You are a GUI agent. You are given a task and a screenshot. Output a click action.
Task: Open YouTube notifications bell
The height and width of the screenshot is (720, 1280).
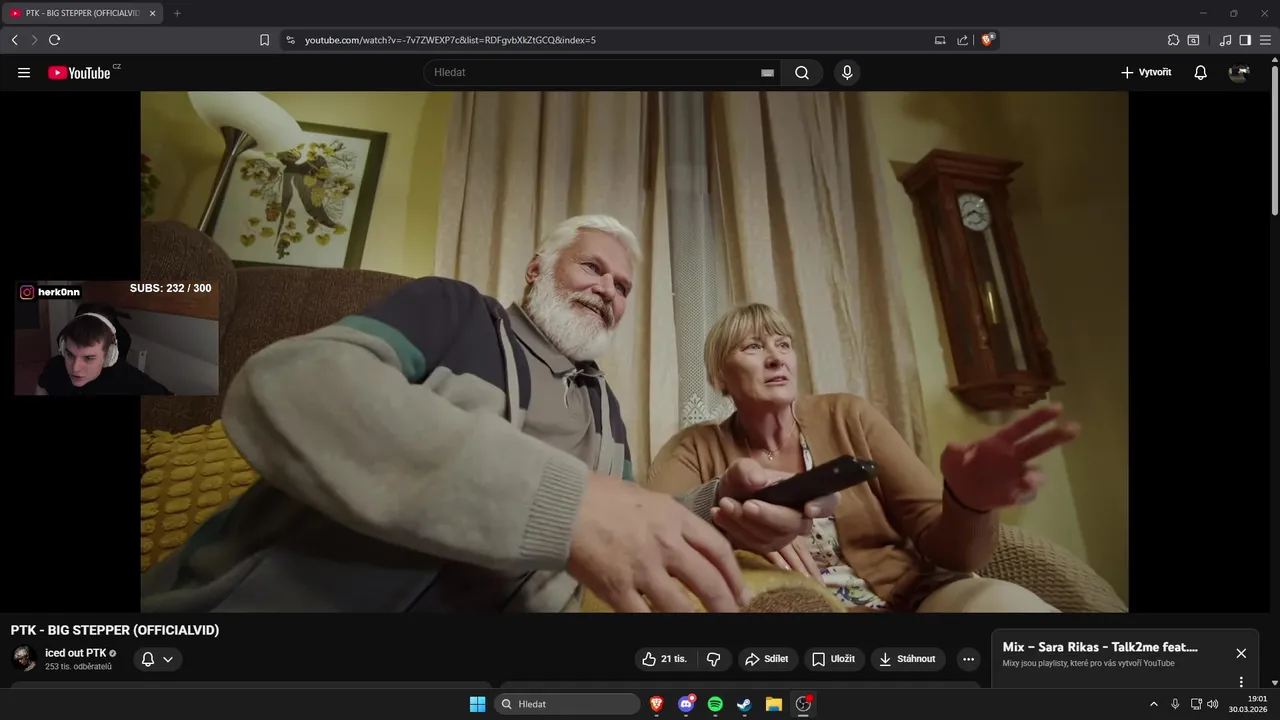click(1201, 73)
